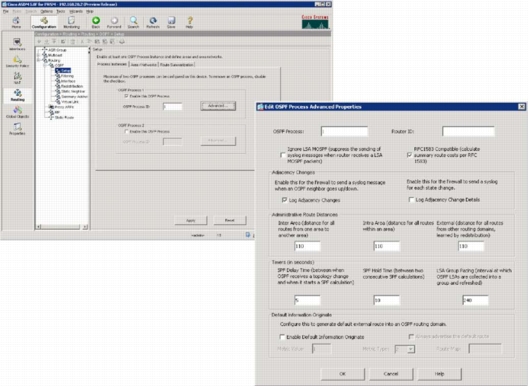Viewport: 529px width, 387px height.
Task: Click the Cancel button in the dialog
Action: click(391, 374)
